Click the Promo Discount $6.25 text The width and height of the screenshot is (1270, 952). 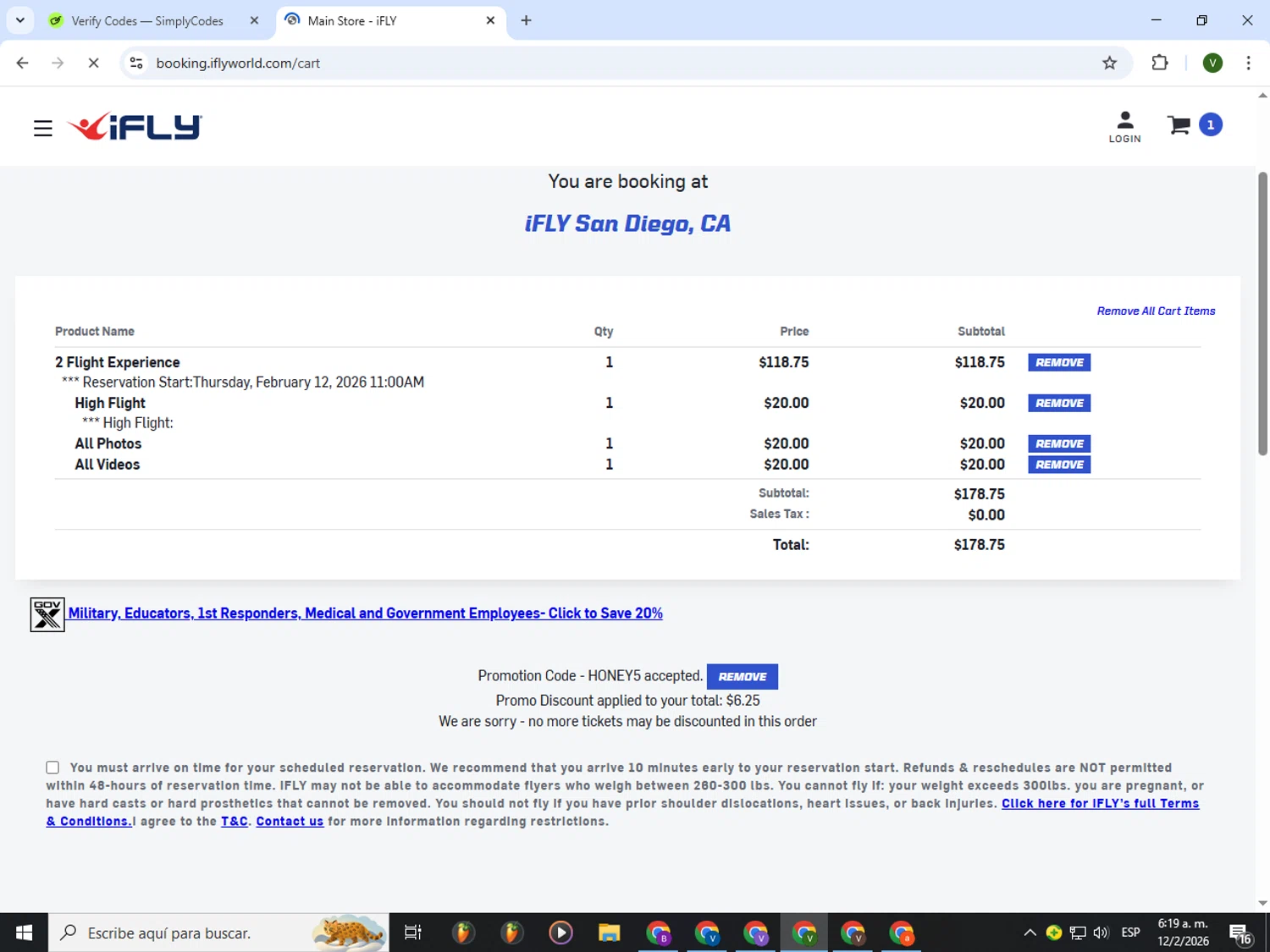627,701
